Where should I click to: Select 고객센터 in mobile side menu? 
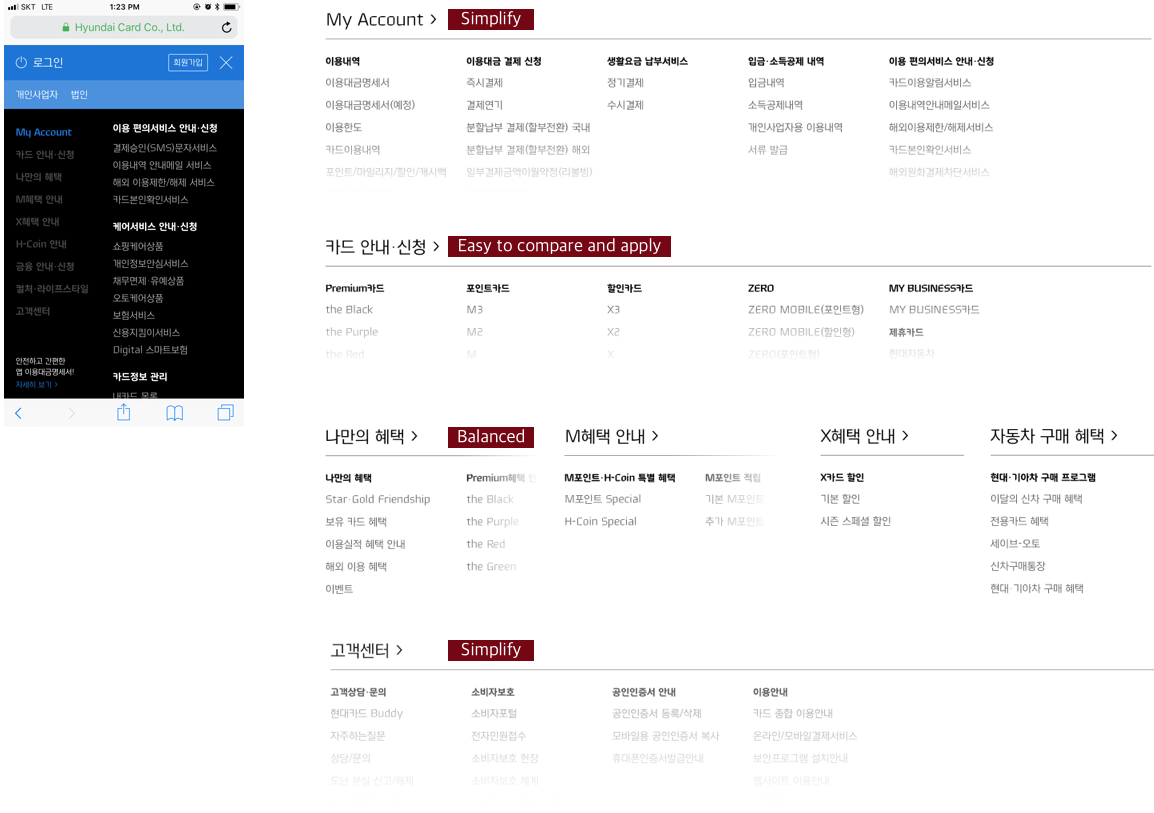32,311
